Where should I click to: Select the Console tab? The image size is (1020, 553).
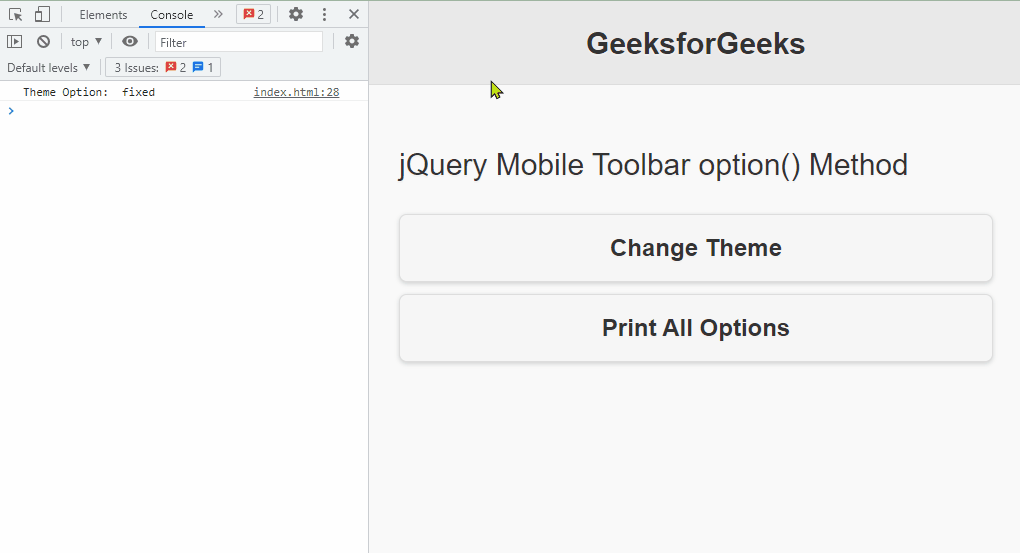coord(172,15)
